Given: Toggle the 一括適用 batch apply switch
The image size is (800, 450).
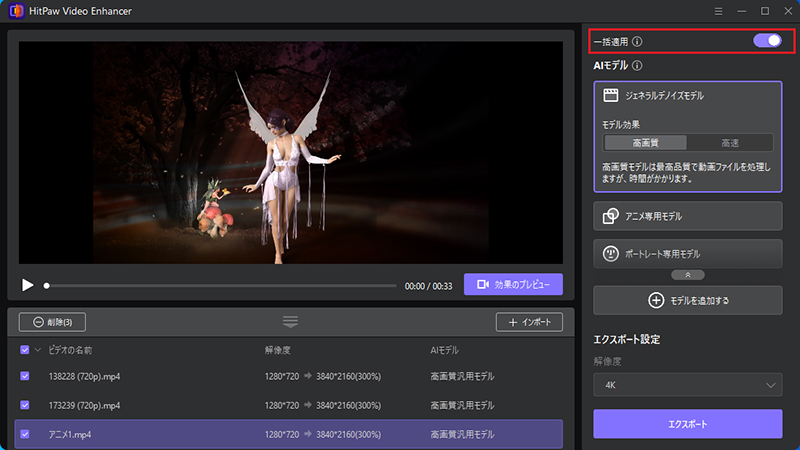Looking at the screenshot, I should click(767, 41).
